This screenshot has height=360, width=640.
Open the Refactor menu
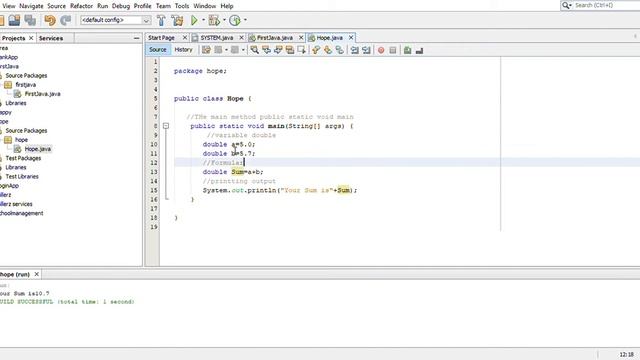tap(81, 6)
